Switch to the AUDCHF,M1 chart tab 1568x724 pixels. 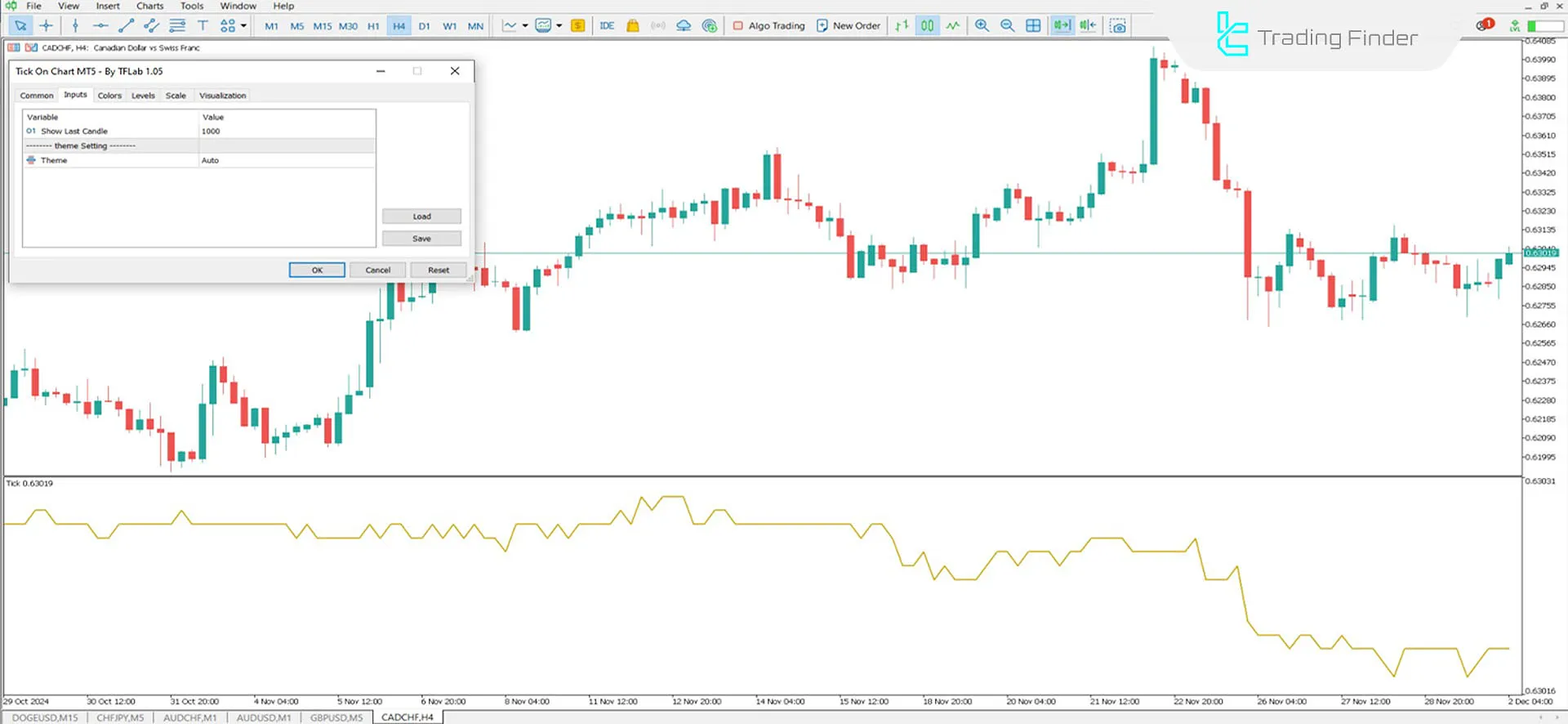[x=189, y=717]
